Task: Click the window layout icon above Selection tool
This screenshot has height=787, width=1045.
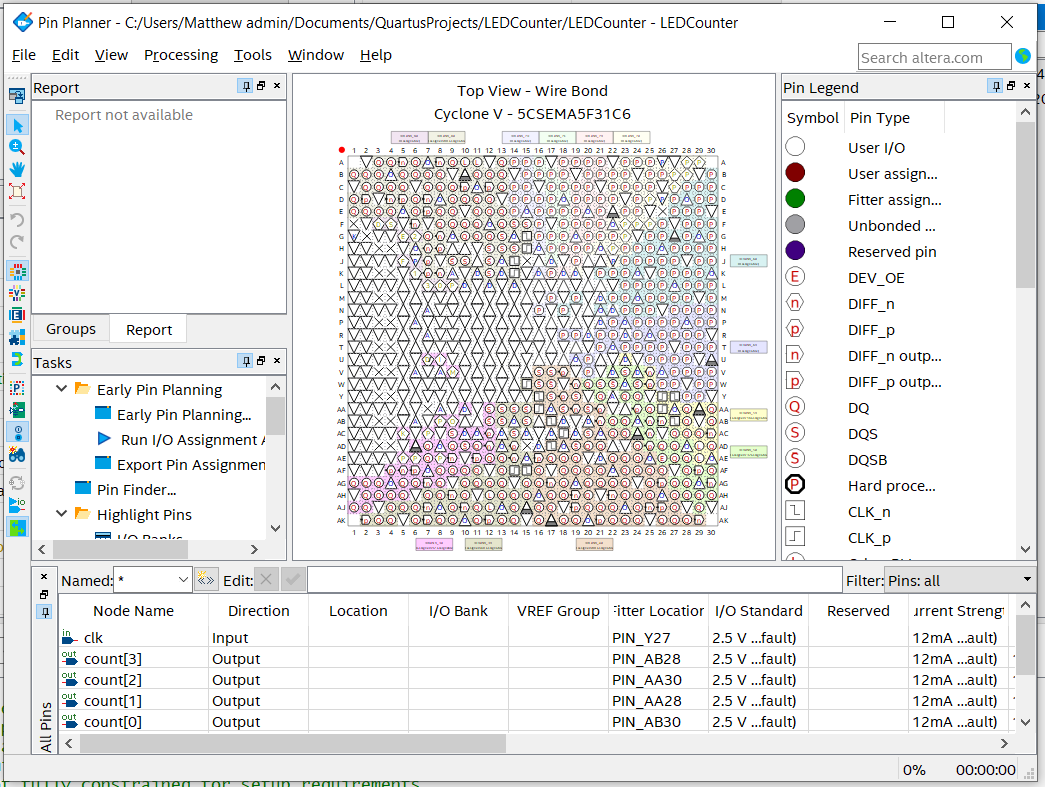Action: (17, 96)
